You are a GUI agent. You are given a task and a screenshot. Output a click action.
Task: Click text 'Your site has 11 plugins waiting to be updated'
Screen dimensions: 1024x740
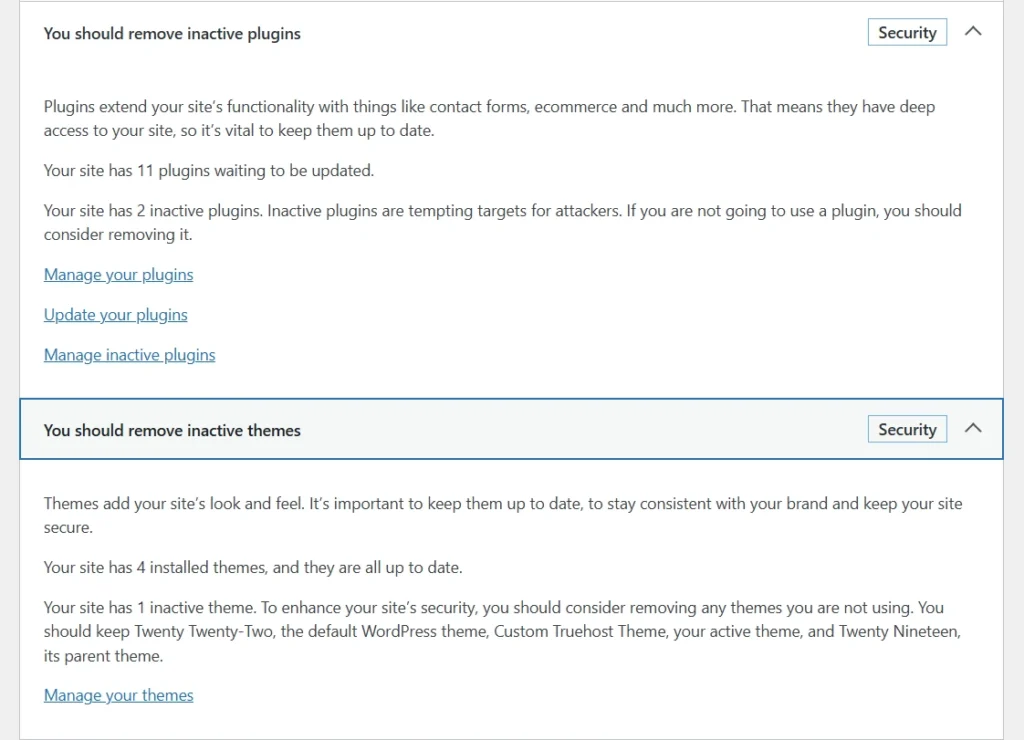(208, 170)
